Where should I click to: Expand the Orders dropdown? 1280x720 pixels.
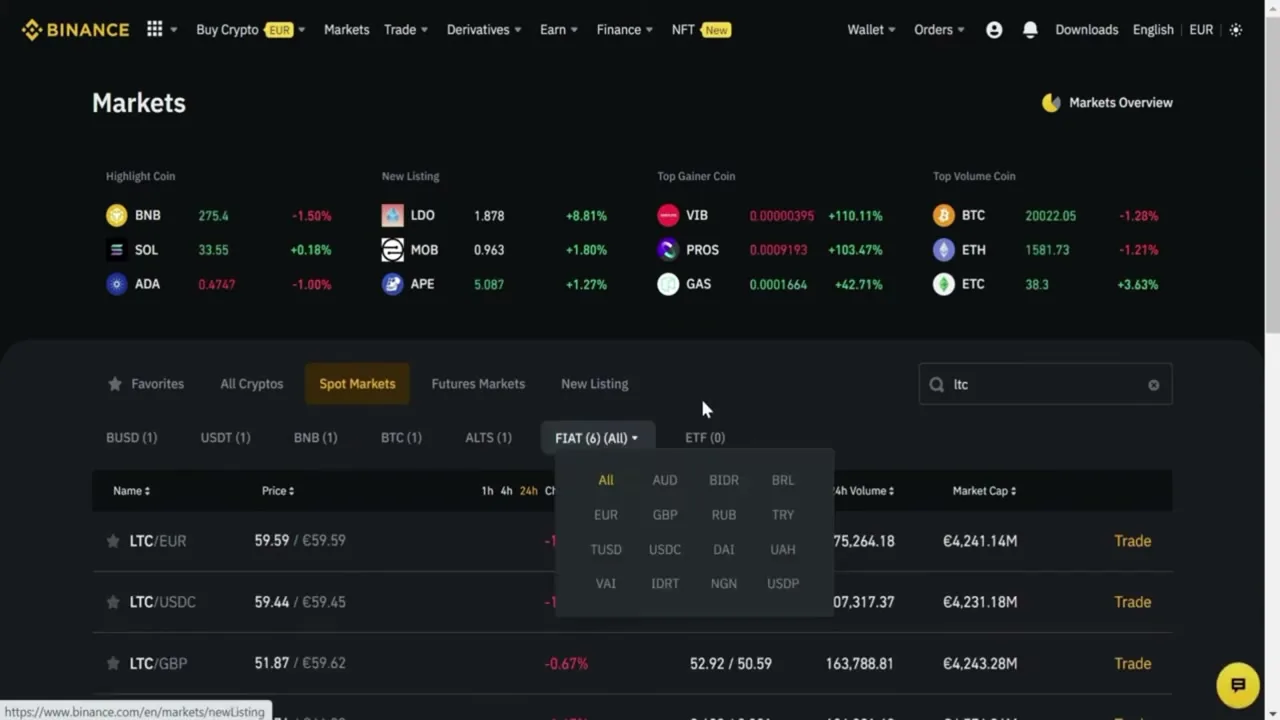(940, 30)
